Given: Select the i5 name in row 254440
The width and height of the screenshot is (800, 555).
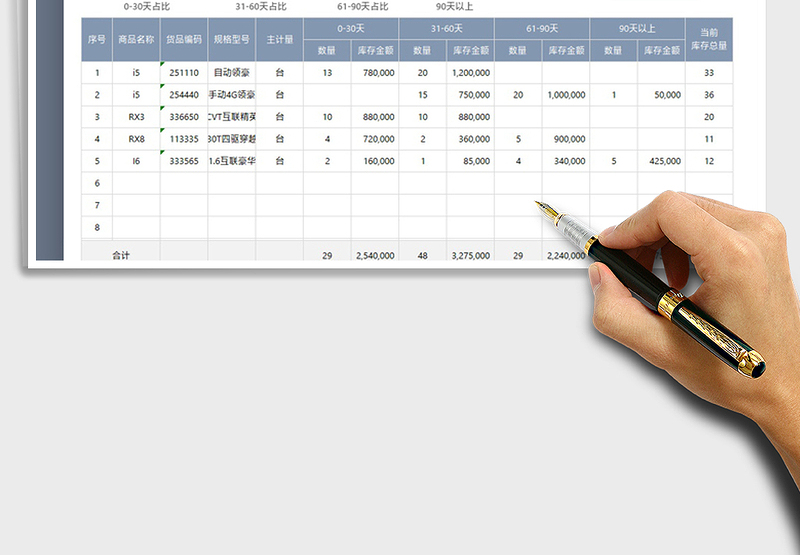Looking at the screenshot, I should 136,95.
